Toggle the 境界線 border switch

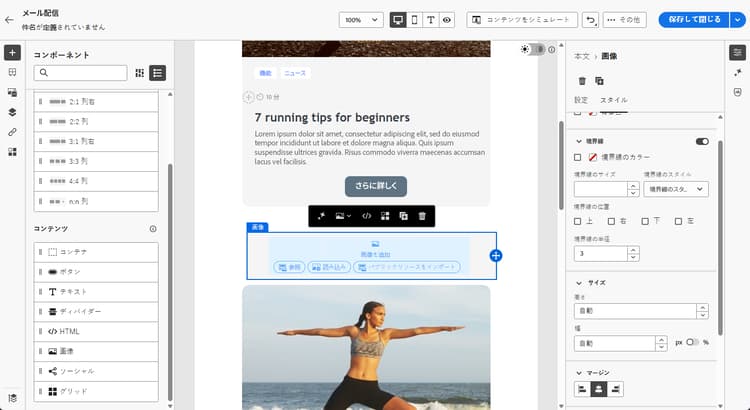click(702, 142)
